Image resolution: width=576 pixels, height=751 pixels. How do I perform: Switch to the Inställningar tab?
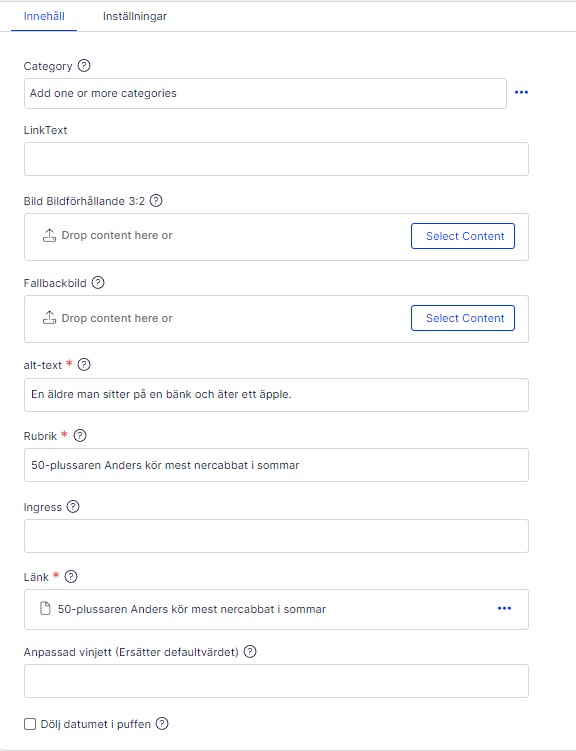pos(135,16)
